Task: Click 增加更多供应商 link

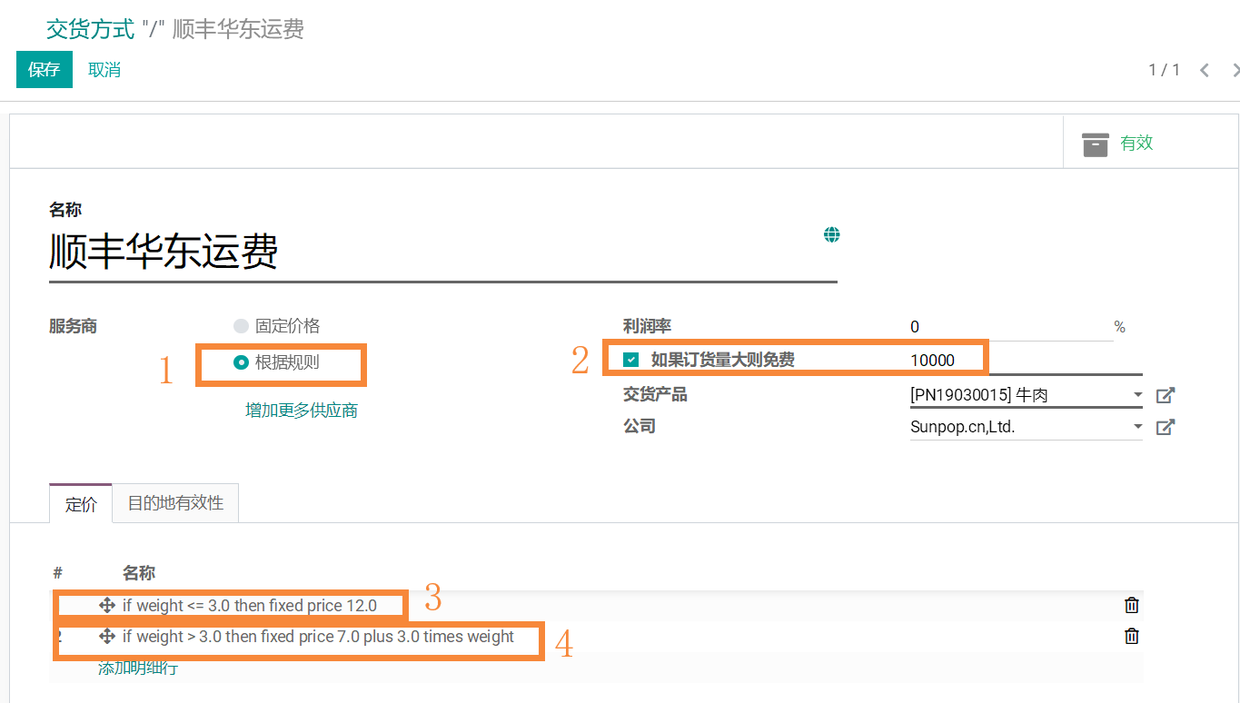Action: pos(302,410)
